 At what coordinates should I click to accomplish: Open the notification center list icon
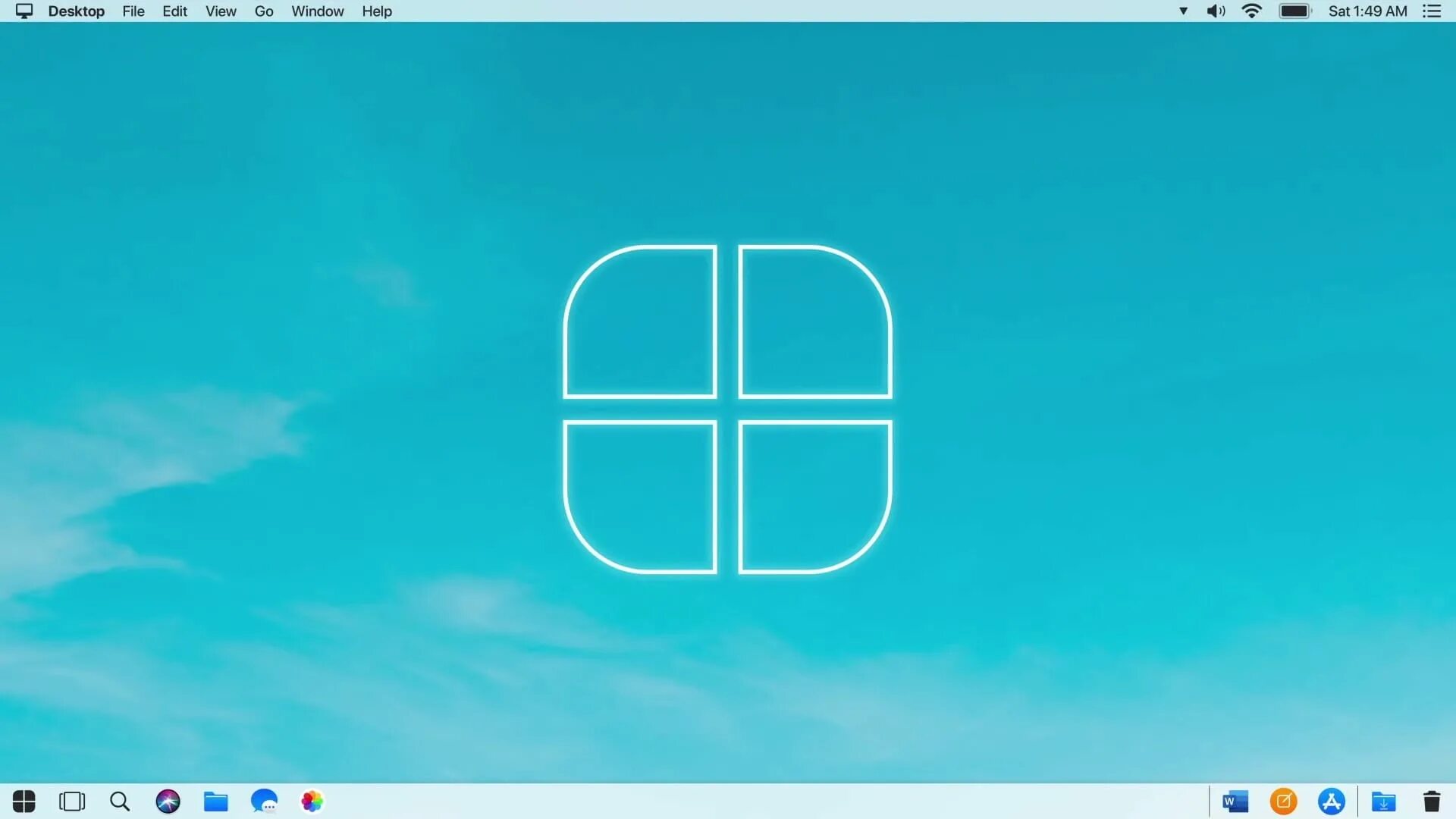(x=1432, y=11)
